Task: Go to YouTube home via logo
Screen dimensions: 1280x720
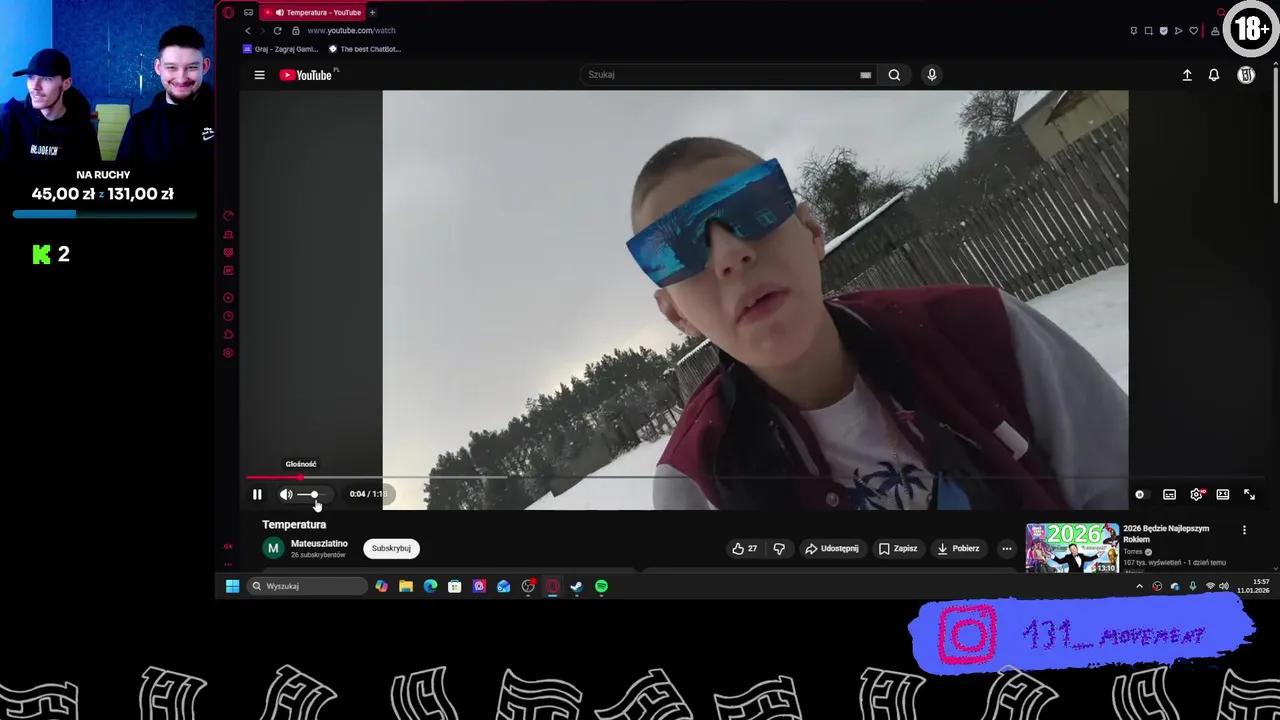Action: click(306, 75)
